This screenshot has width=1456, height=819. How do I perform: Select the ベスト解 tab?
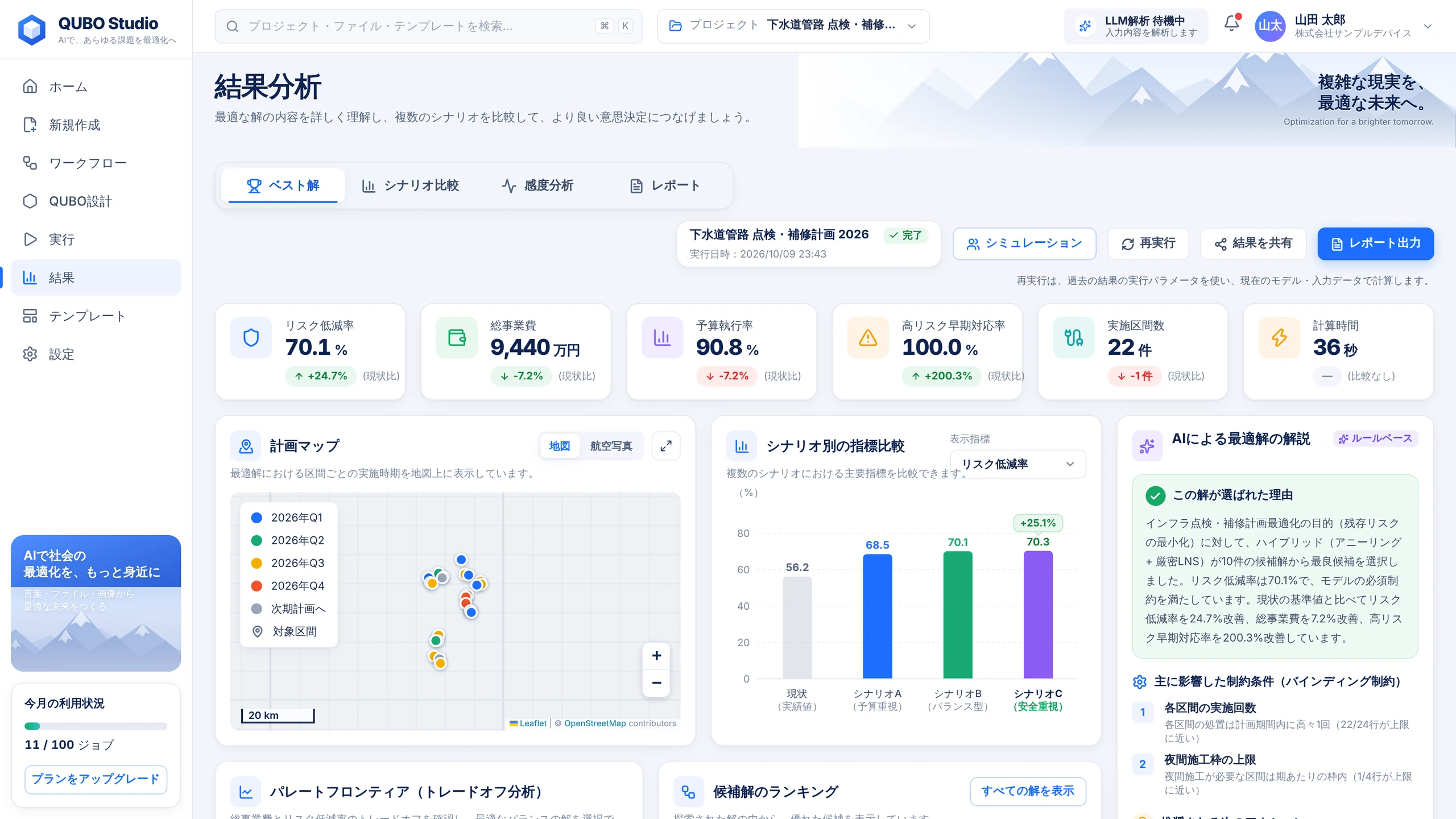pyautogui.click(x=283, y=185)
